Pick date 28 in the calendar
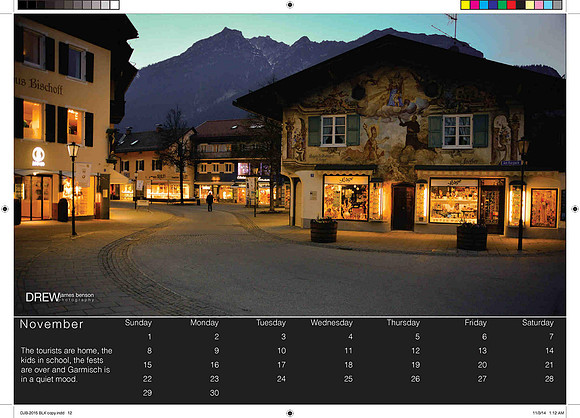The image size is (580, 418). (x=549, y=379)
